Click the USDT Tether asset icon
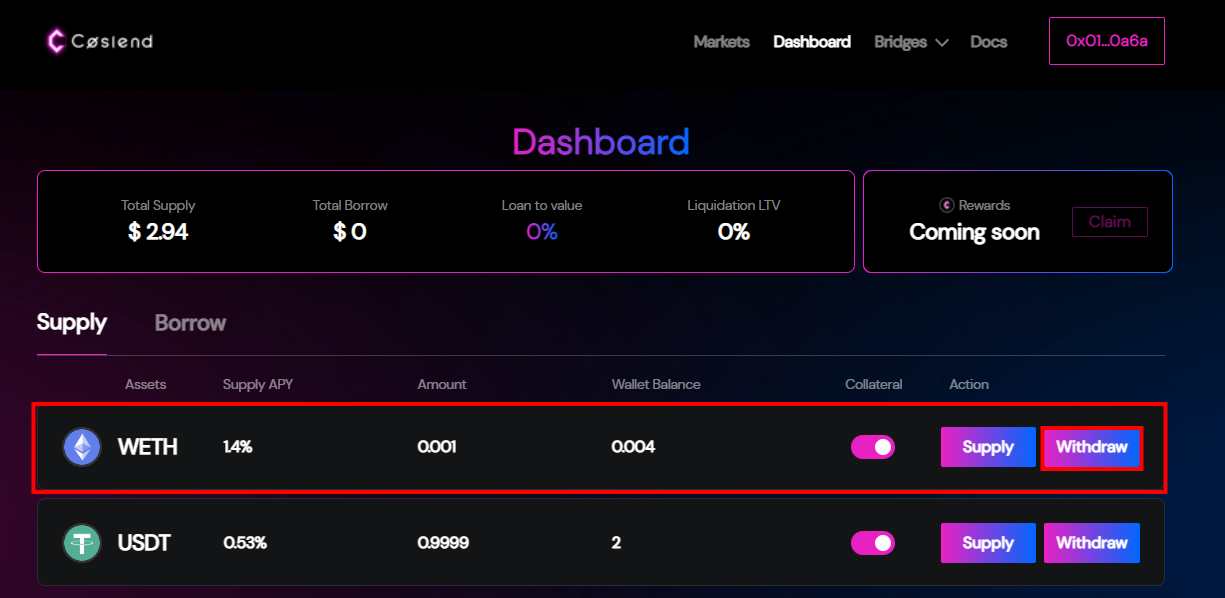Viewport: 1225px width, 598px height. (x=82, y=543)
